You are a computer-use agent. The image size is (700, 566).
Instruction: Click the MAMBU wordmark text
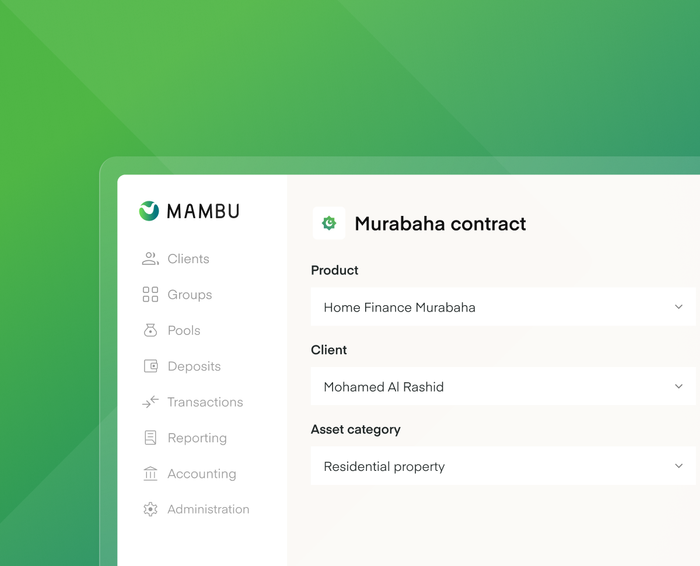[203, 211]
